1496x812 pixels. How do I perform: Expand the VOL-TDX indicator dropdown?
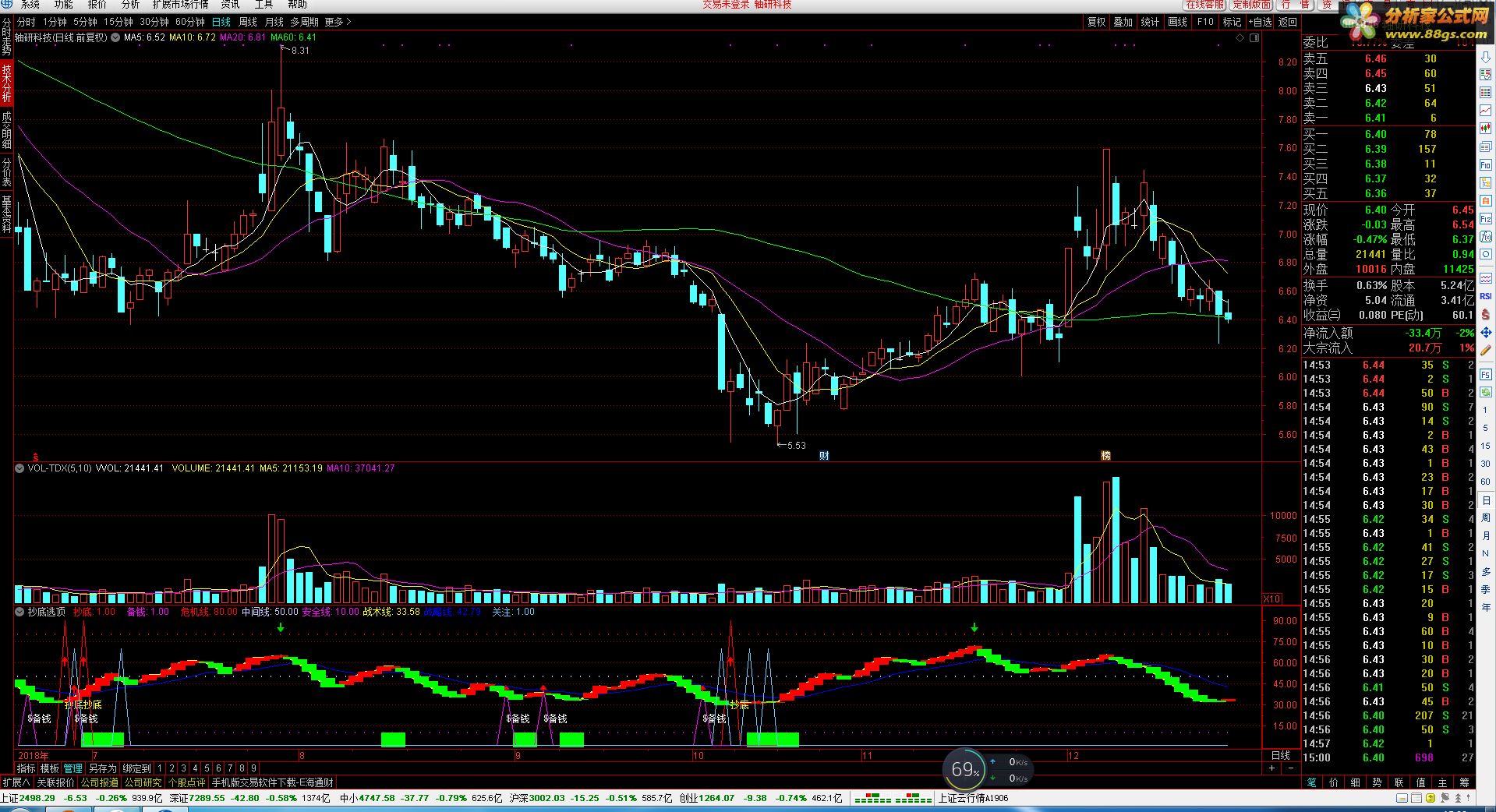[x=19, y=468]
